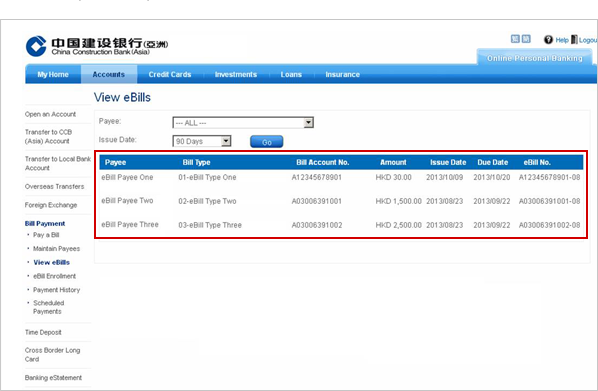The width and height of the screenshot is (598, 391).
Task: Open eBill Enrollment in the sidebar
Action: [55, 276]
